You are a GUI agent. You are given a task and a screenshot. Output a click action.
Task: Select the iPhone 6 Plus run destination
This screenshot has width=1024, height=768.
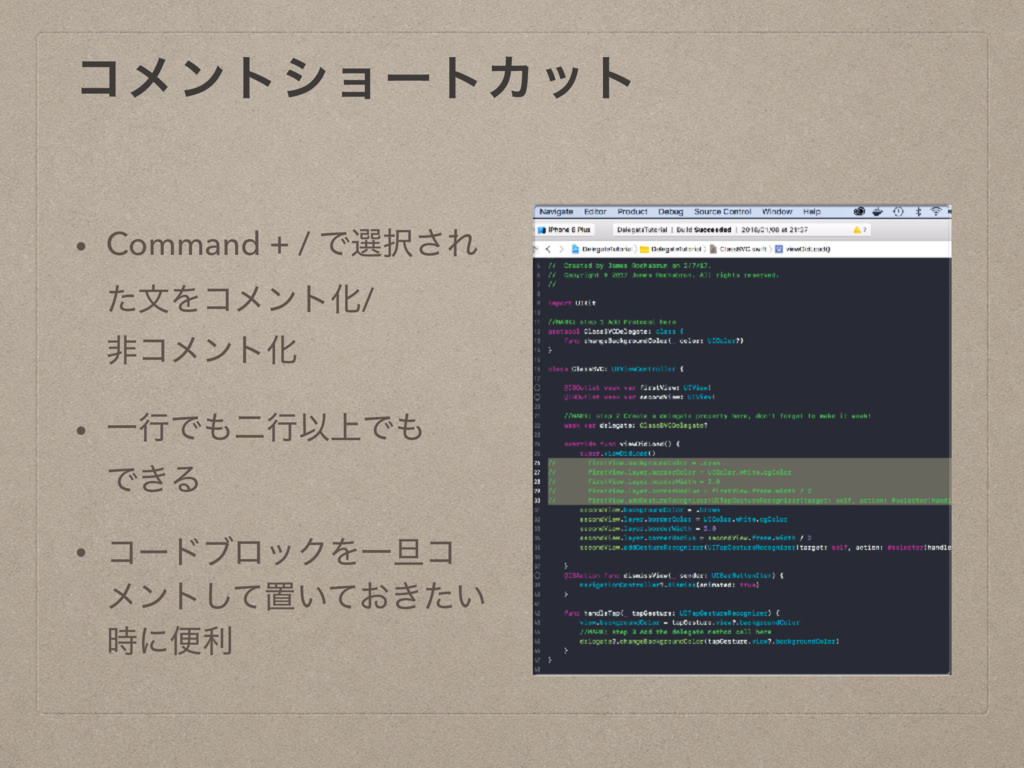pos(564,230)
